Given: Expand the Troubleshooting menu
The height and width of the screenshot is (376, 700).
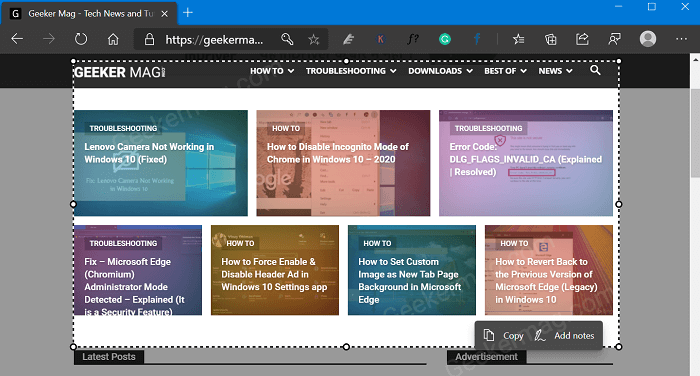Looking at the screenshot, I should click(x=351, y=71).
